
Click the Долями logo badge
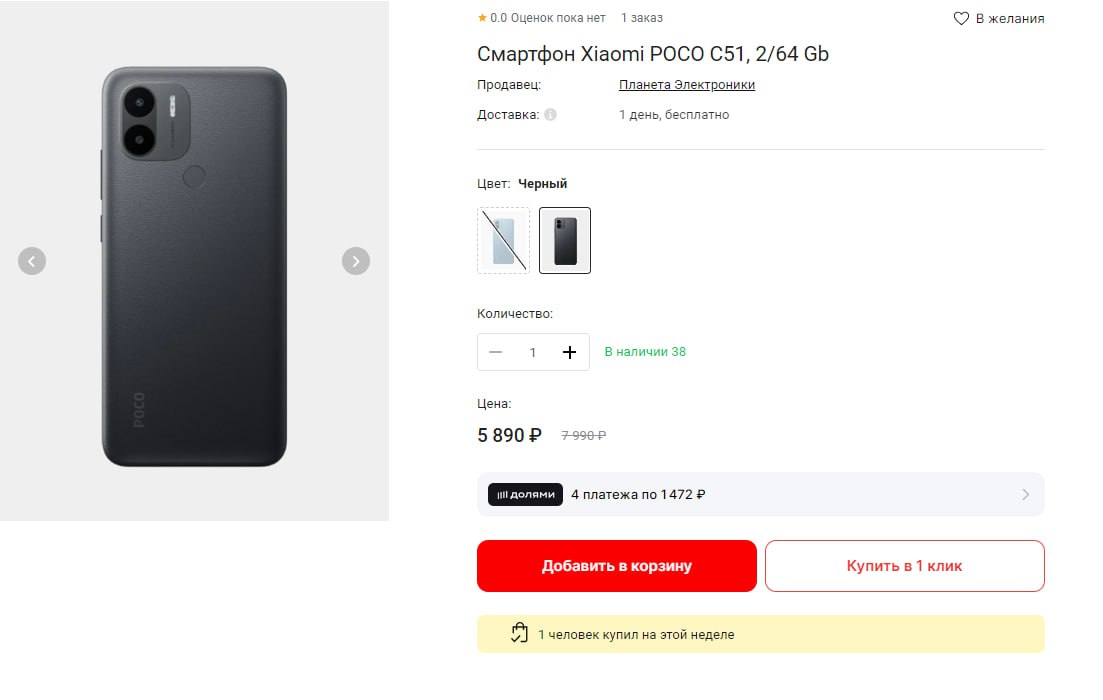pyautogui.click(x=525, y=494)
